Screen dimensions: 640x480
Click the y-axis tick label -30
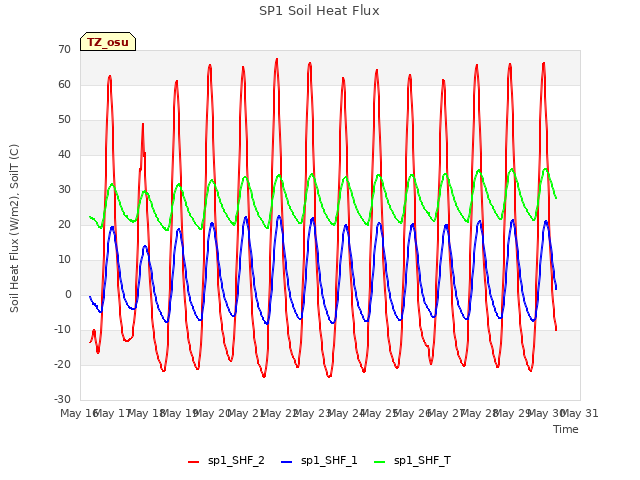point(63,399)
